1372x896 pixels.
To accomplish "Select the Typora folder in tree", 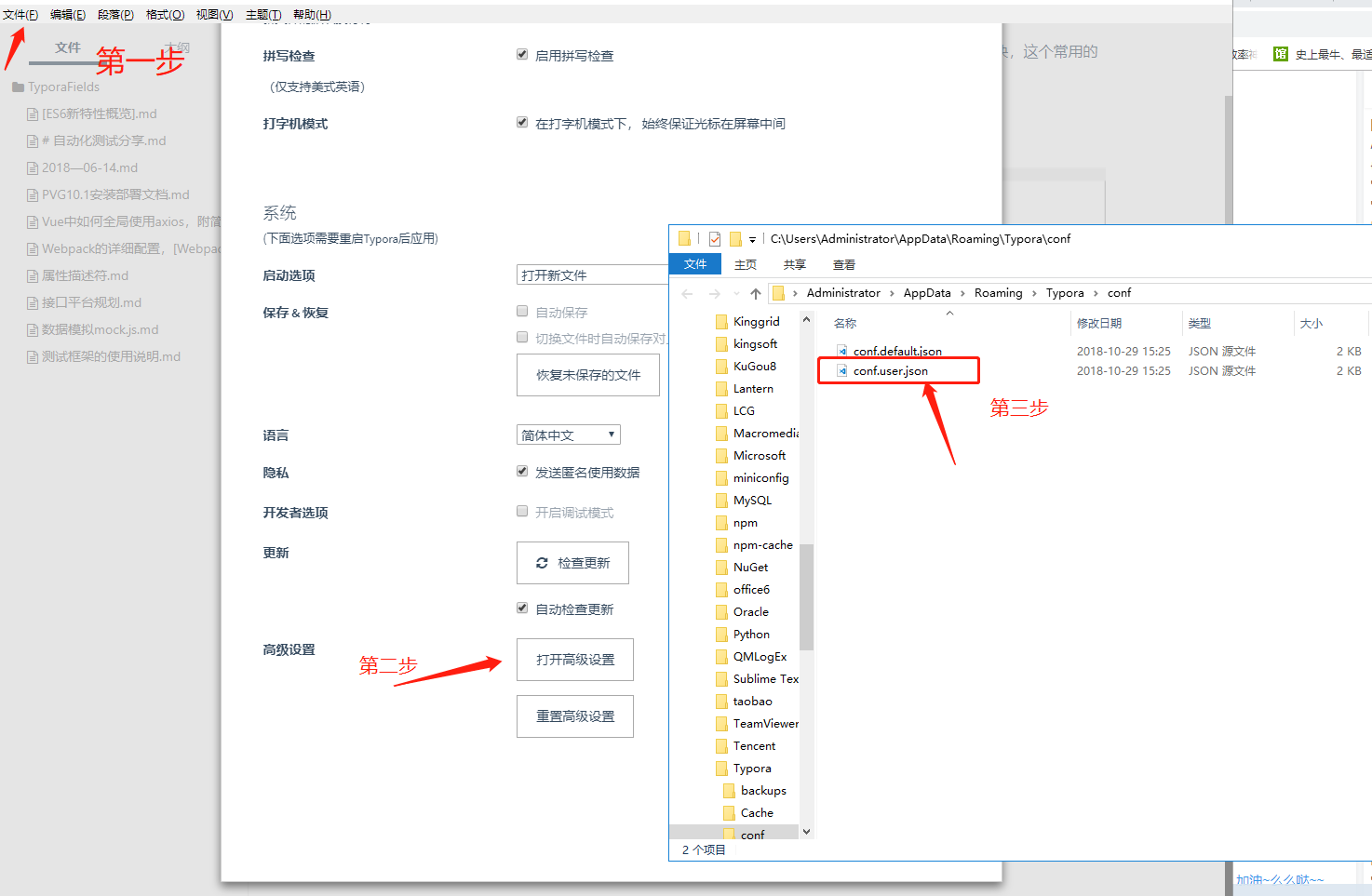I will click(x=752, y=769).
